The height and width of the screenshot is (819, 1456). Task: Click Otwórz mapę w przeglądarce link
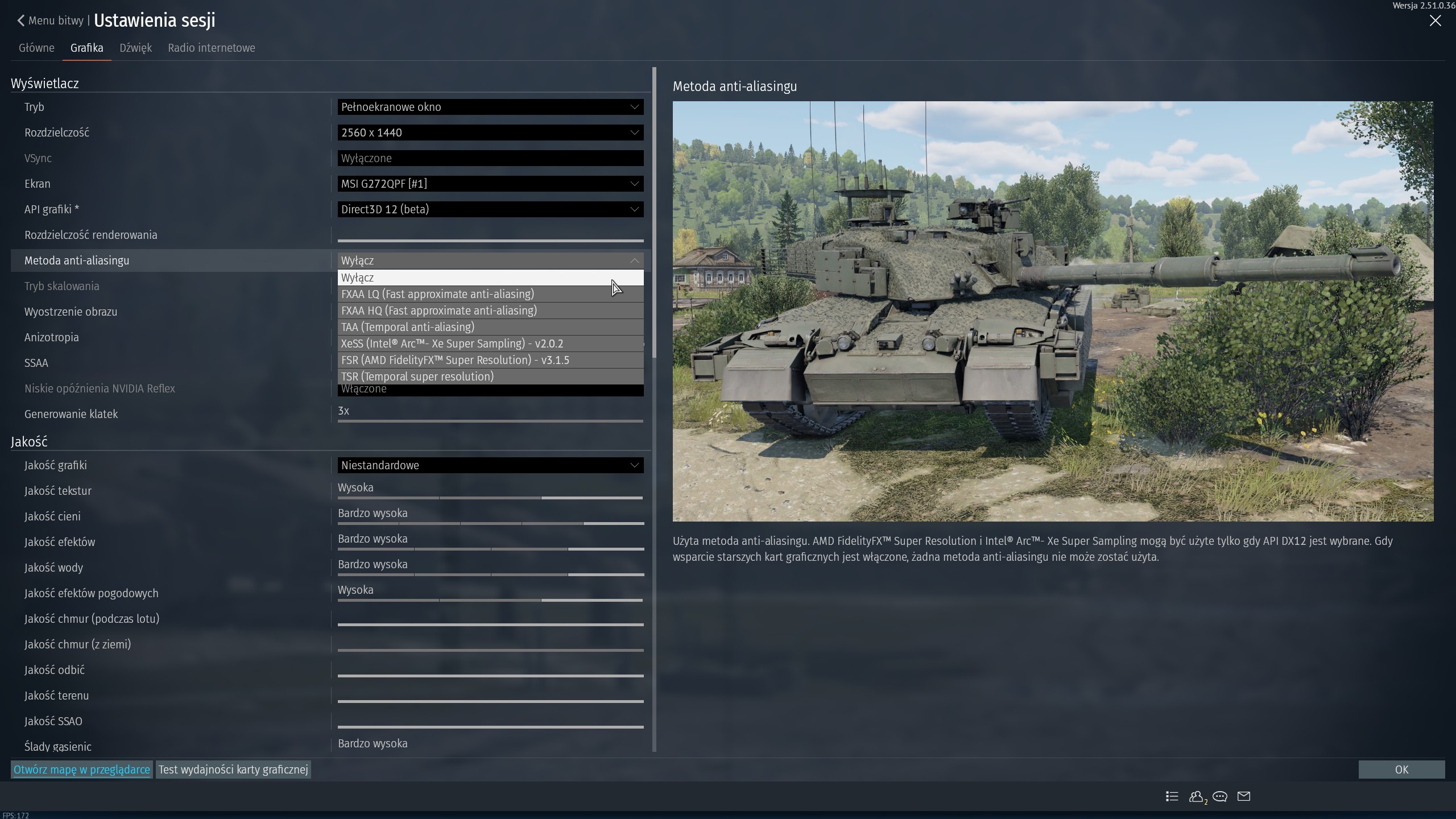[x=82, y=770]
